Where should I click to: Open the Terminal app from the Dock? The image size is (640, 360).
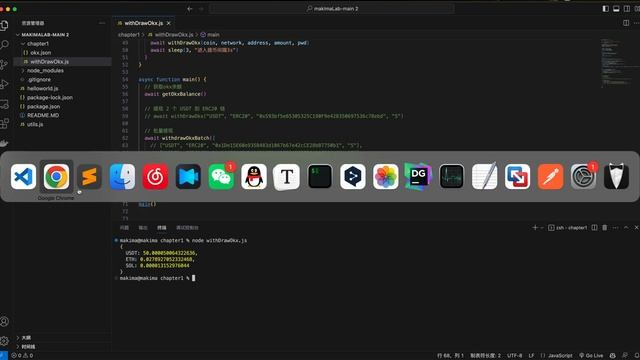[320, 177]
